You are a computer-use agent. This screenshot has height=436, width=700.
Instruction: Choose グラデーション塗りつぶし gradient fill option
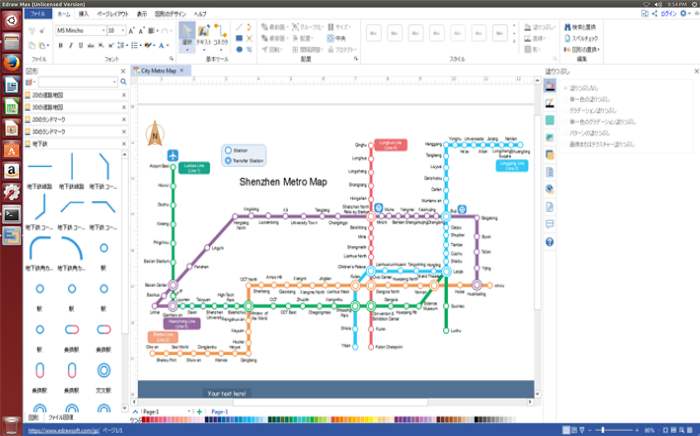pyautogui.click(x=590, y=111)
